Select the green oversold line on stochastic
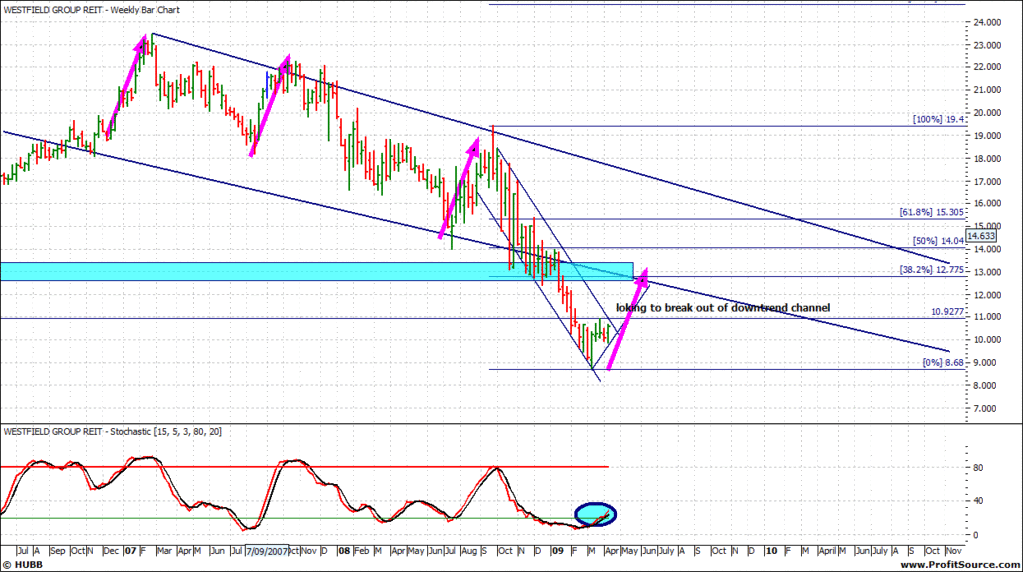Image resolution: width=1023 pixels, height=572 pixels. coord(304,519)
